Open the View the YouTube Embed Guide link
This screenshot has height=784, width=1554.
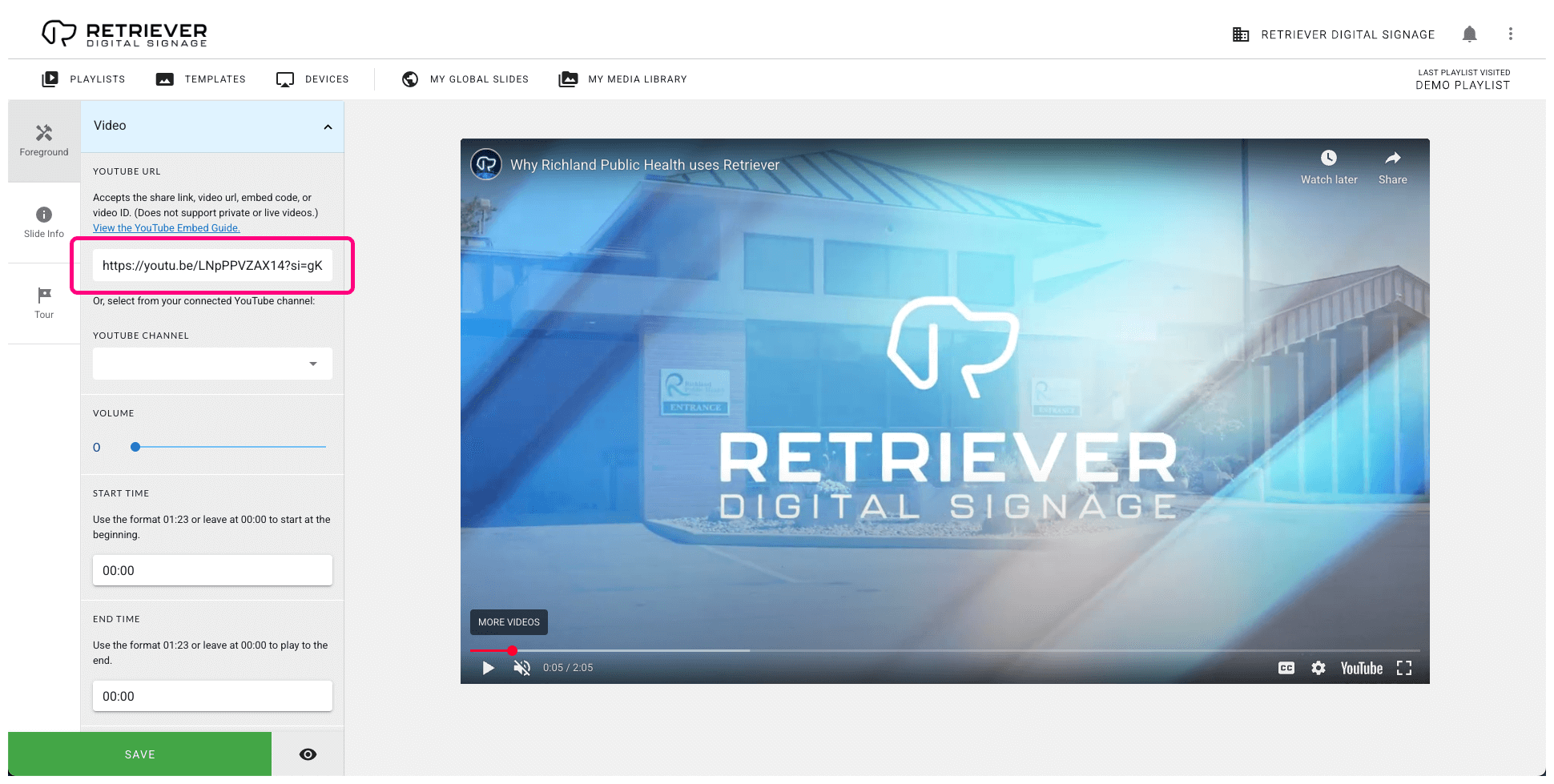(x=167, y=228)
